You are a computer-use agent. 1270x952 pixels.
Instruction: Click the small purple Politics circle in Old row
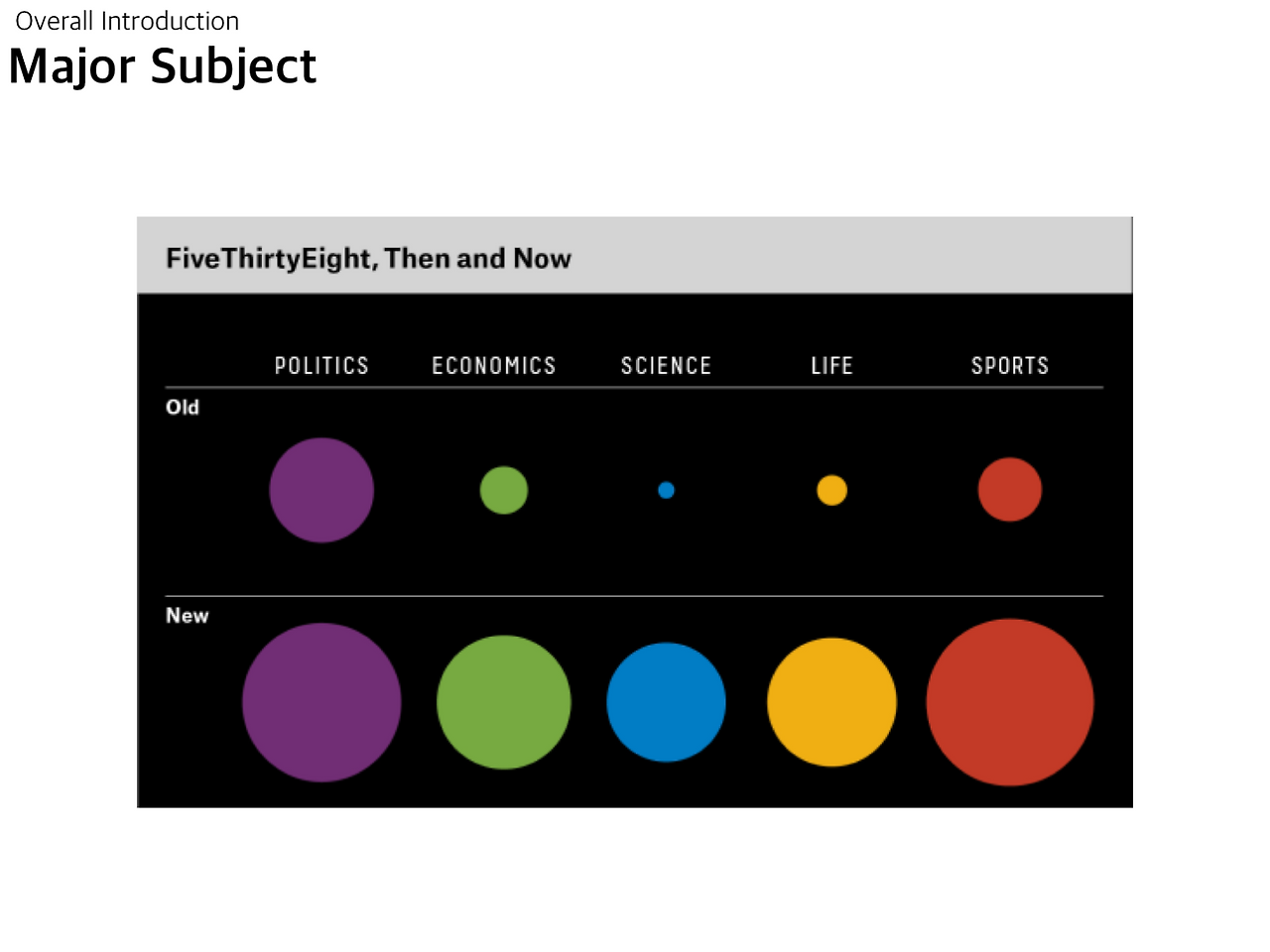321,490
